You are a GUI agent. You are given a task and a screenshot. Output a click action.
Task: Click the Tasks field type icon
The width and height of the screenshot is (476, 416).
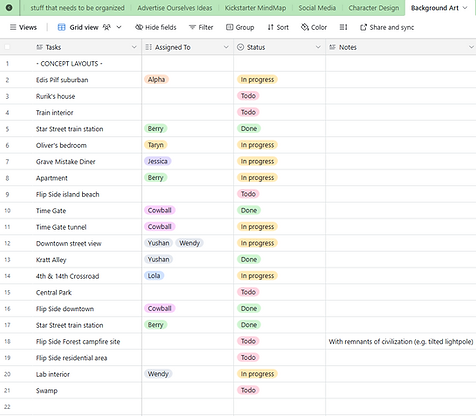click(39, 47)
